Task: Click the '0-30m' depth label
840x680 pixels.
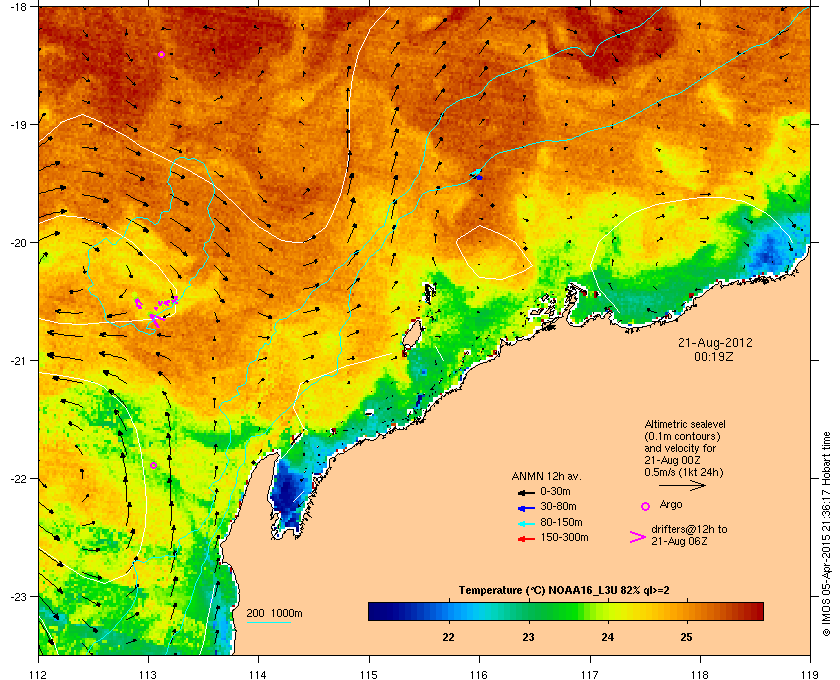Action: coord(555,491)
